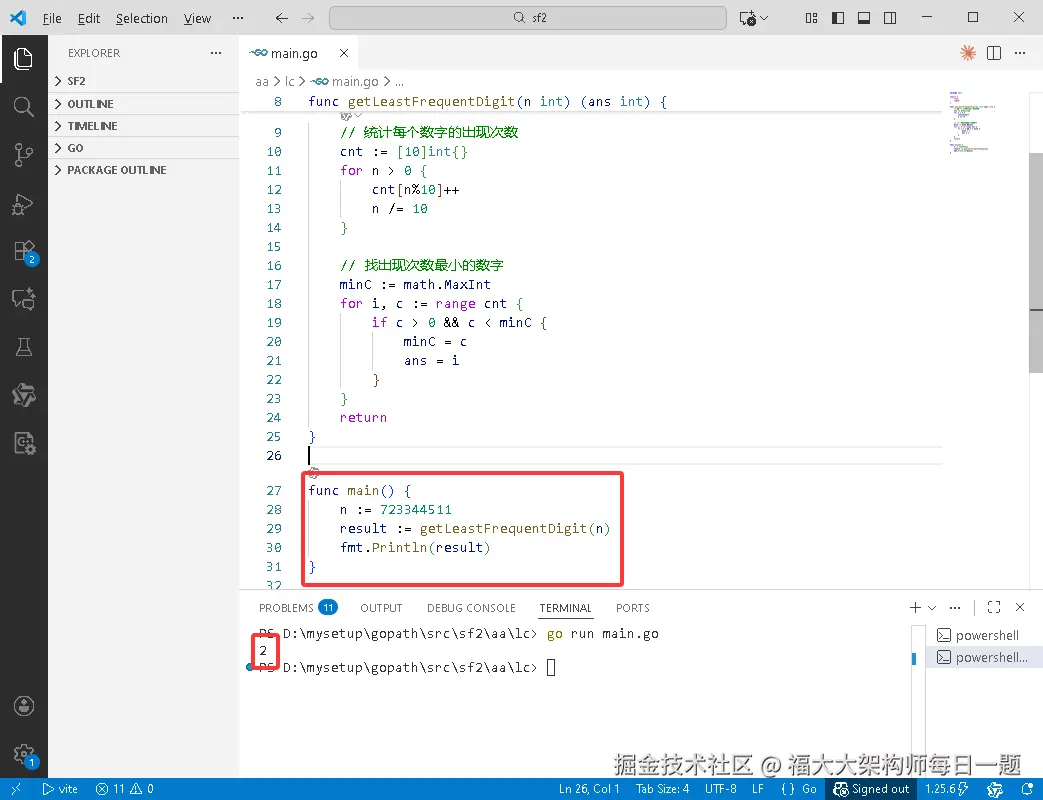Switch to the DEBUG CONSOLE tab
The height and width of the screenshot is (800, 1043).
(x=471, y=608)
